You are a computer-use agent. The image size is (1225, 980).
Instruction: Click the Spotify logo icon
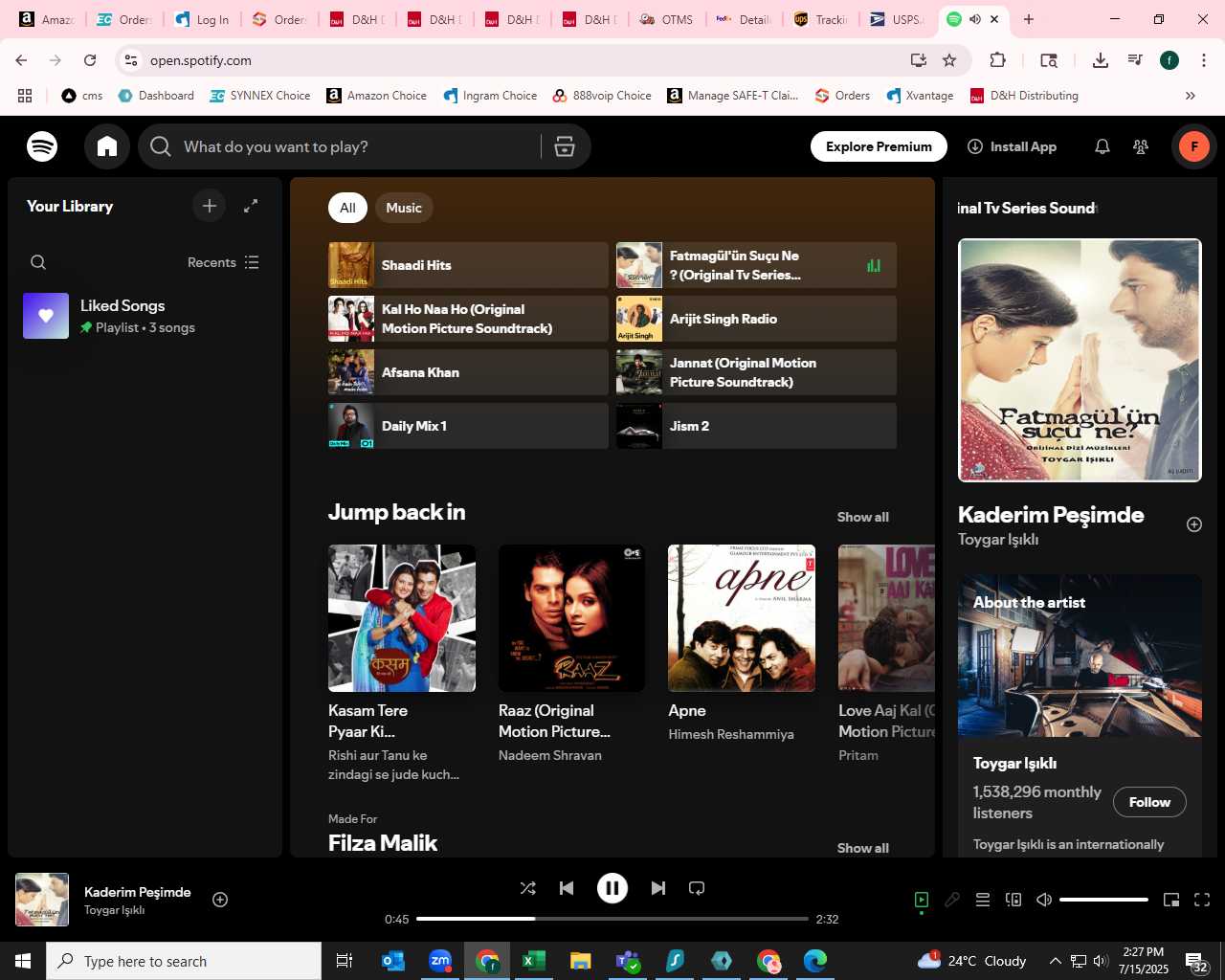42,146
